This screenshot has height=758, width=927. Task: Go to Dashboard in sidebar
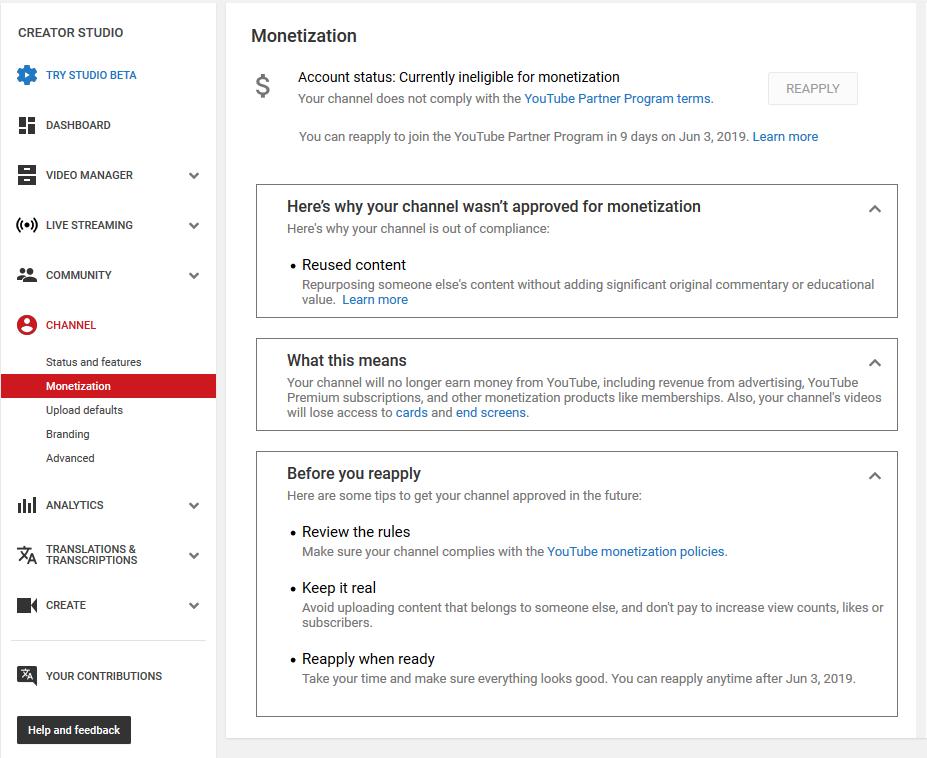coord(78,125)
